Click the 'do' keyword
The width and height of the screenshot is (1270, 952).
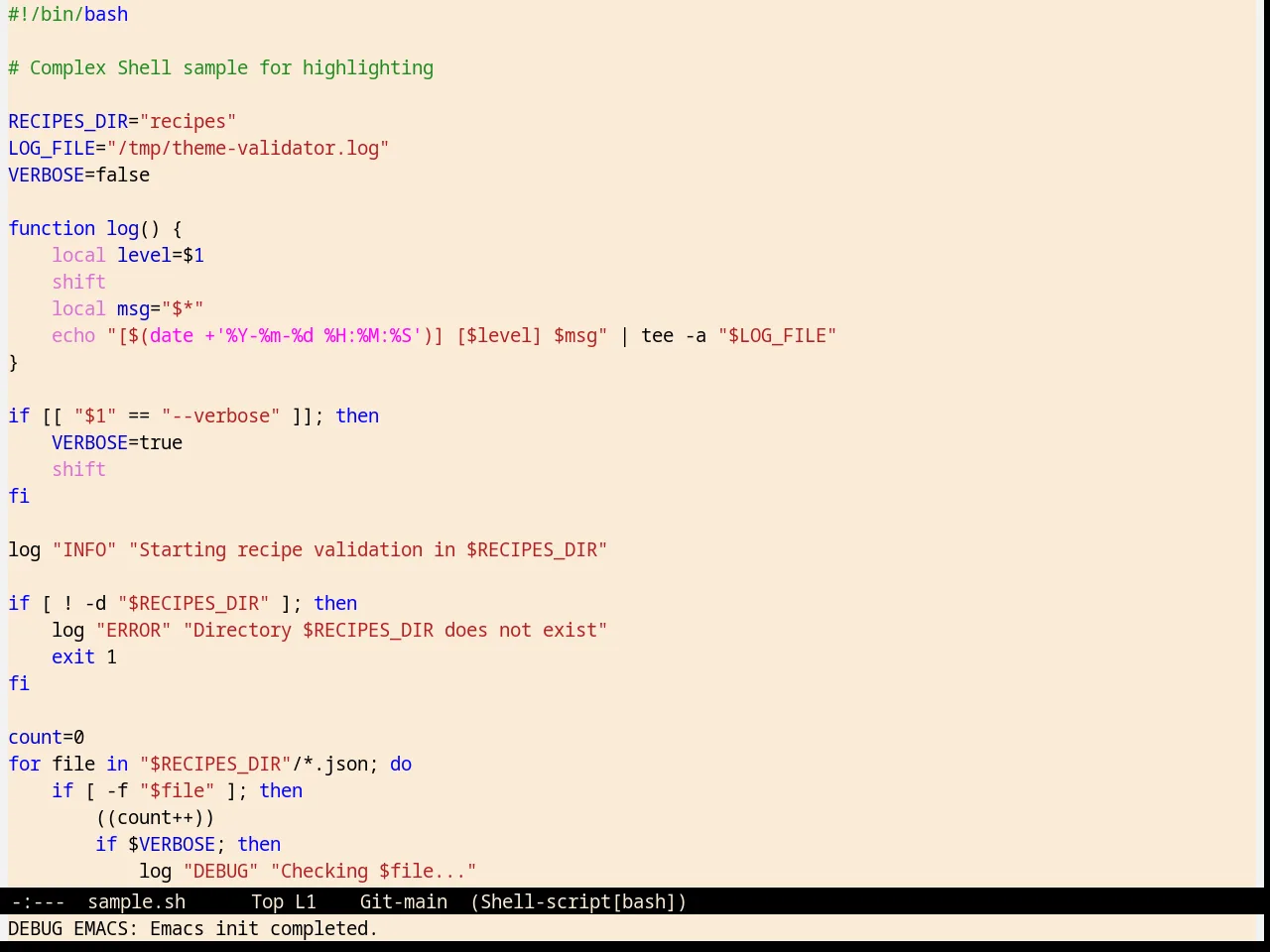pos(401,765)
